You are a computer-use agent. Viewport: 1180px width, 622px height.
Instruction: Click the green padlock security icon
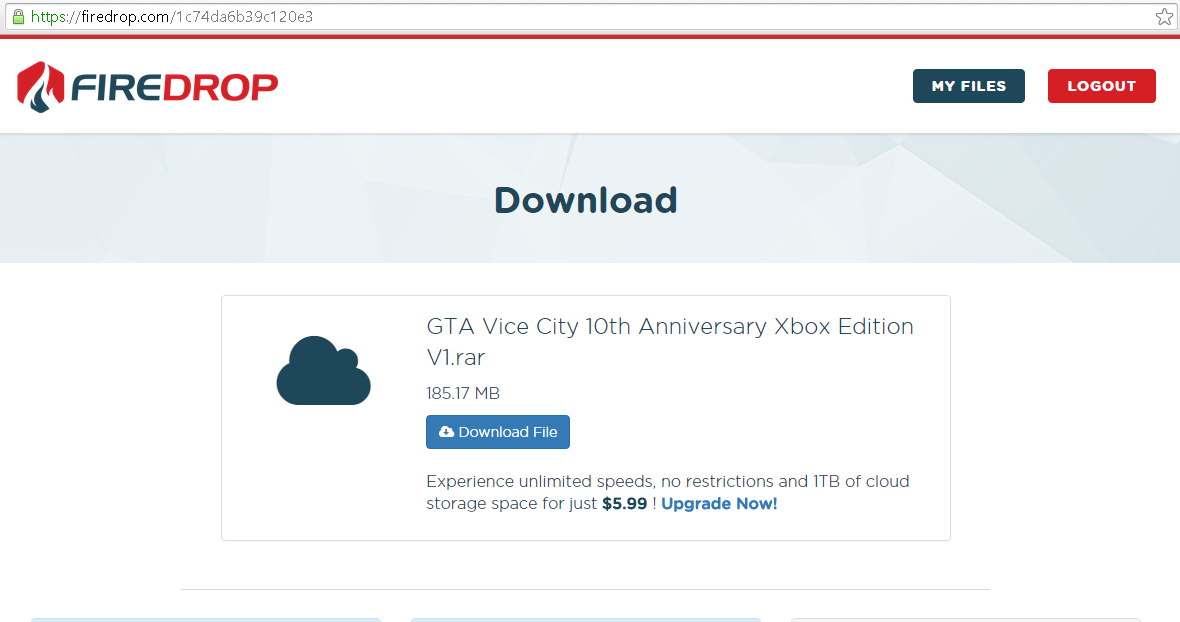coord(18,17)
